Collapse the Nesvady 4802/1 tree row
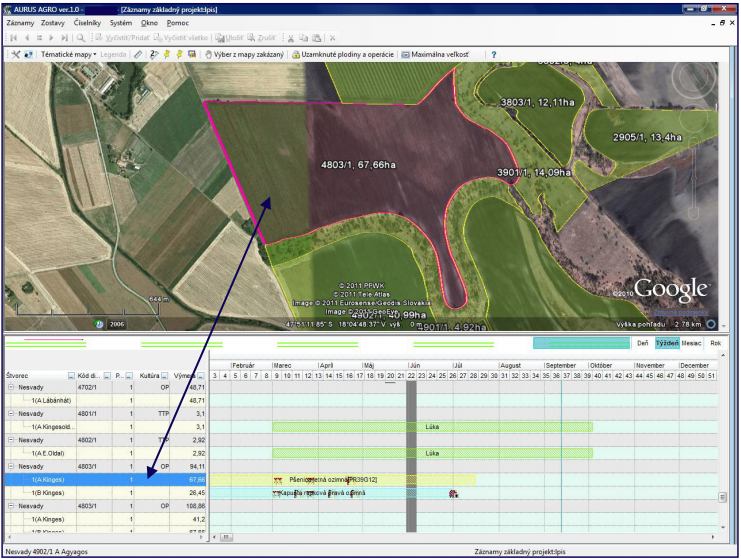The width and height of the screenshot is (741, 559). (10, 440)
